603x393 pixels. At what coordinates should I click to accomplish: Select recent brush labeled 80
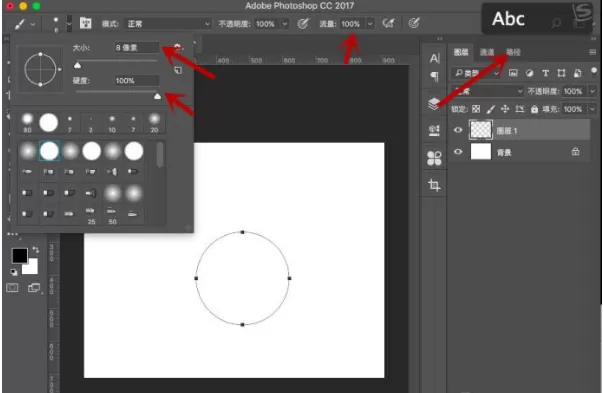27,123
